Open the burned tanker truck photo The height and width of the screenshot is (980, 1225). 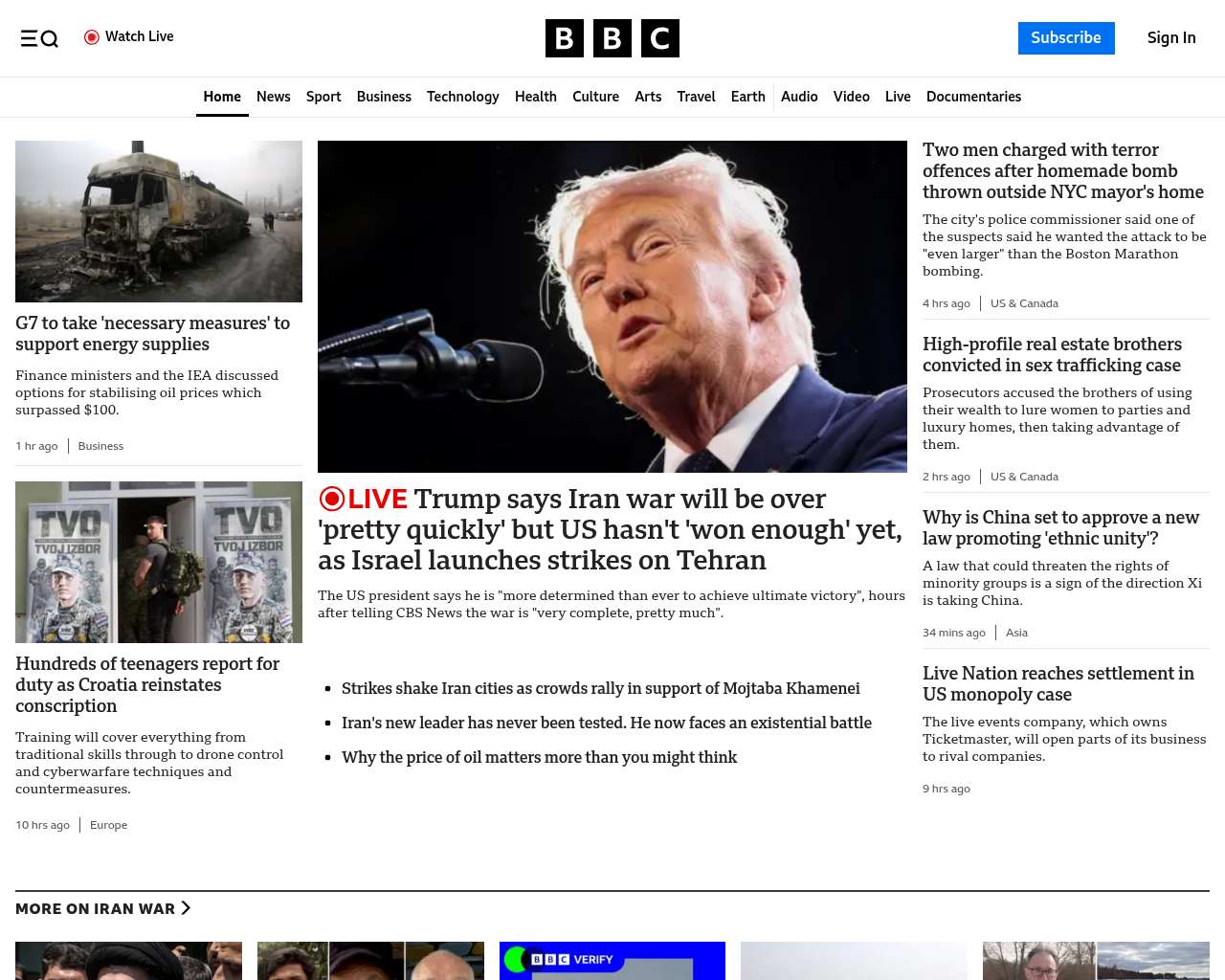click(159, 221)
